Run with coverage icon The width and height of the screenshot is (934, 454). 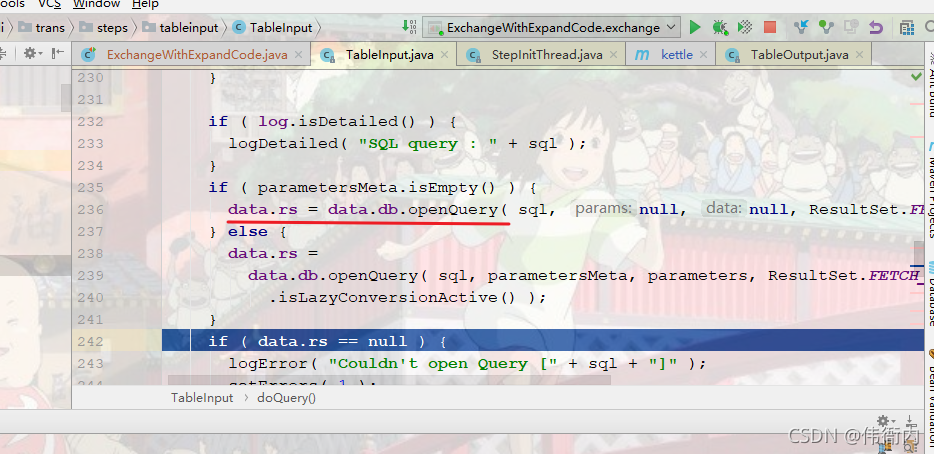coord(745,27)
